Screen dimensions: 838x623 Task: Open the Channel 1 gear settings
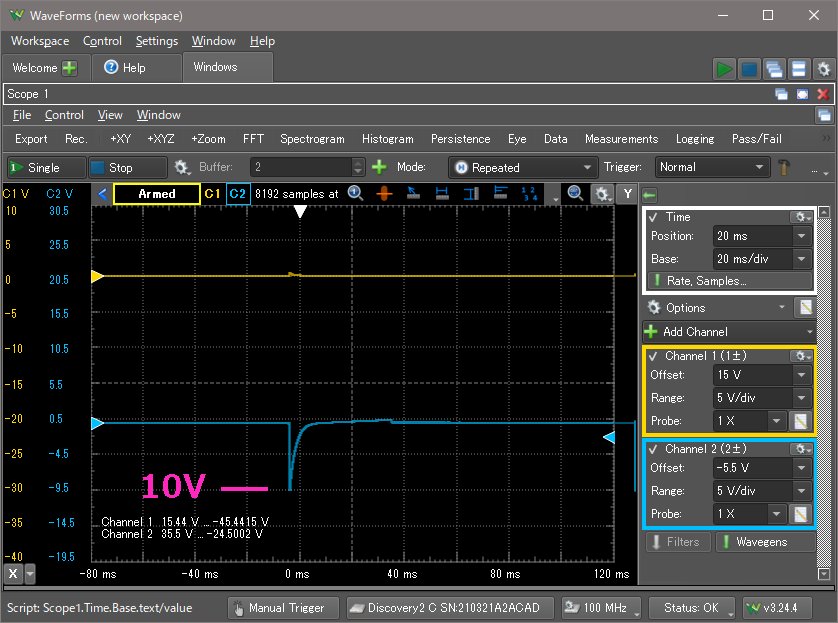coord(802,356)
